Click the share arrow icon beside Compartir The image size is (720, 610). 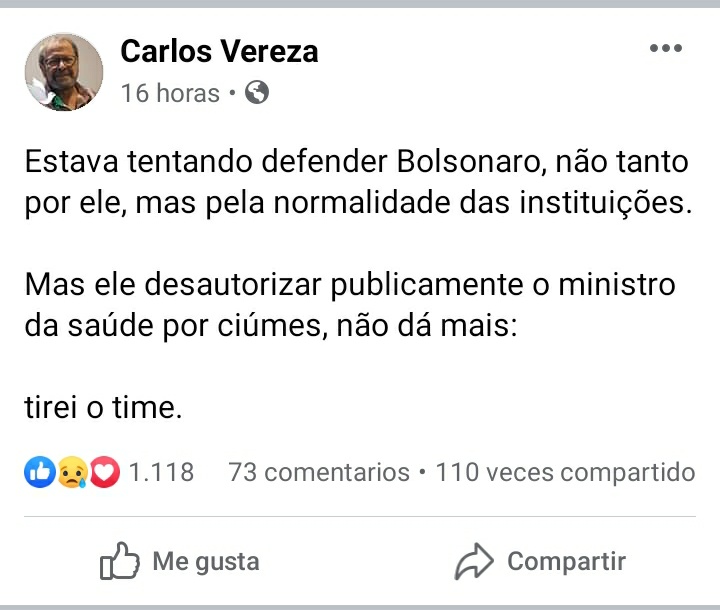[473, 563]
